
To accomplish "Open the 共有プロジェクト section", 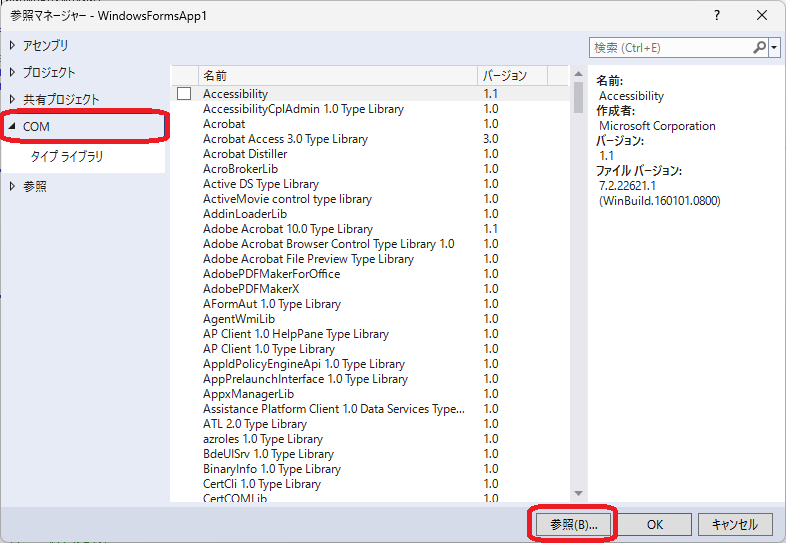I will pos(61,99).
